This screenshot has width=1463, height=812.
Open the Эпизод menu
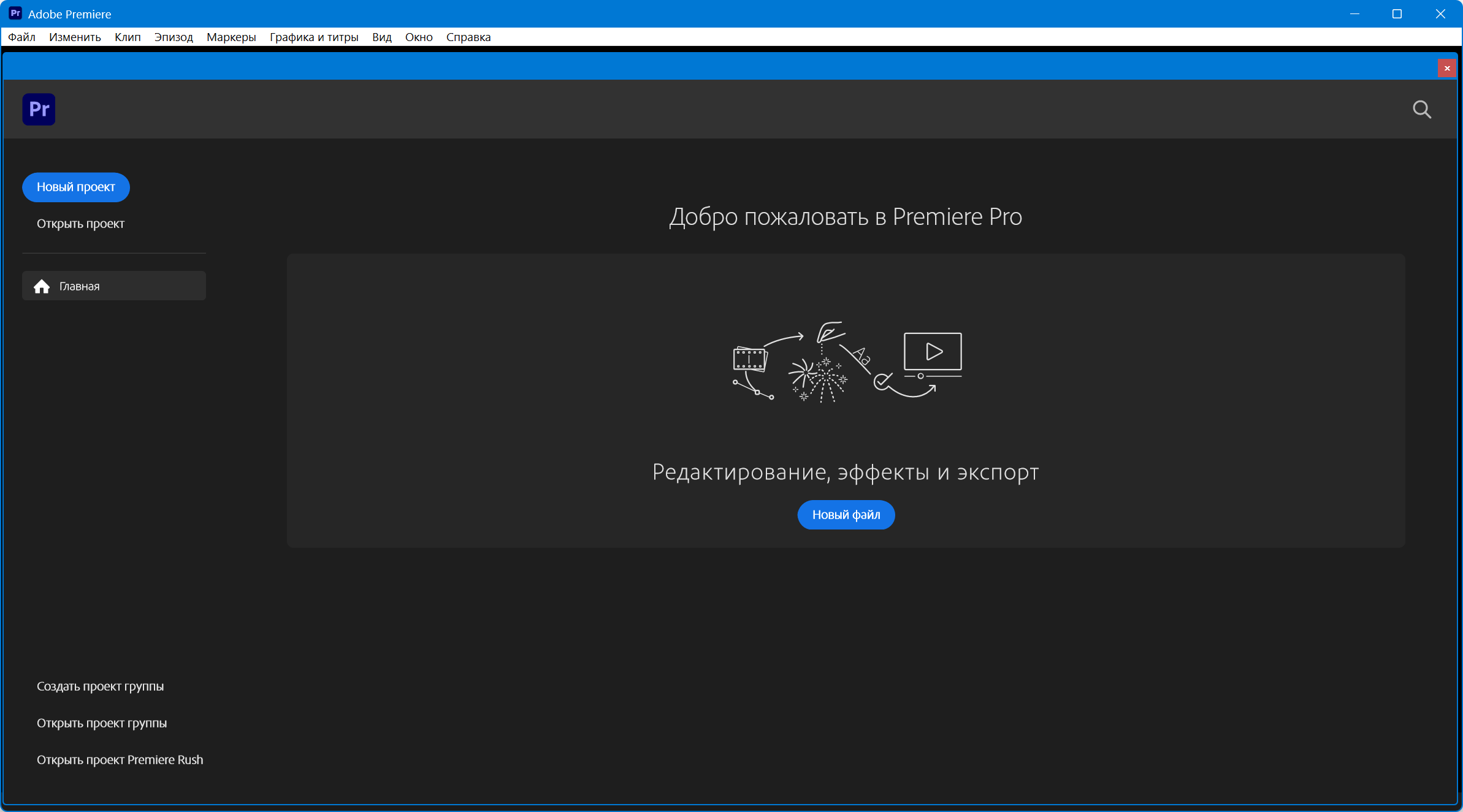[x=174, y=37]
